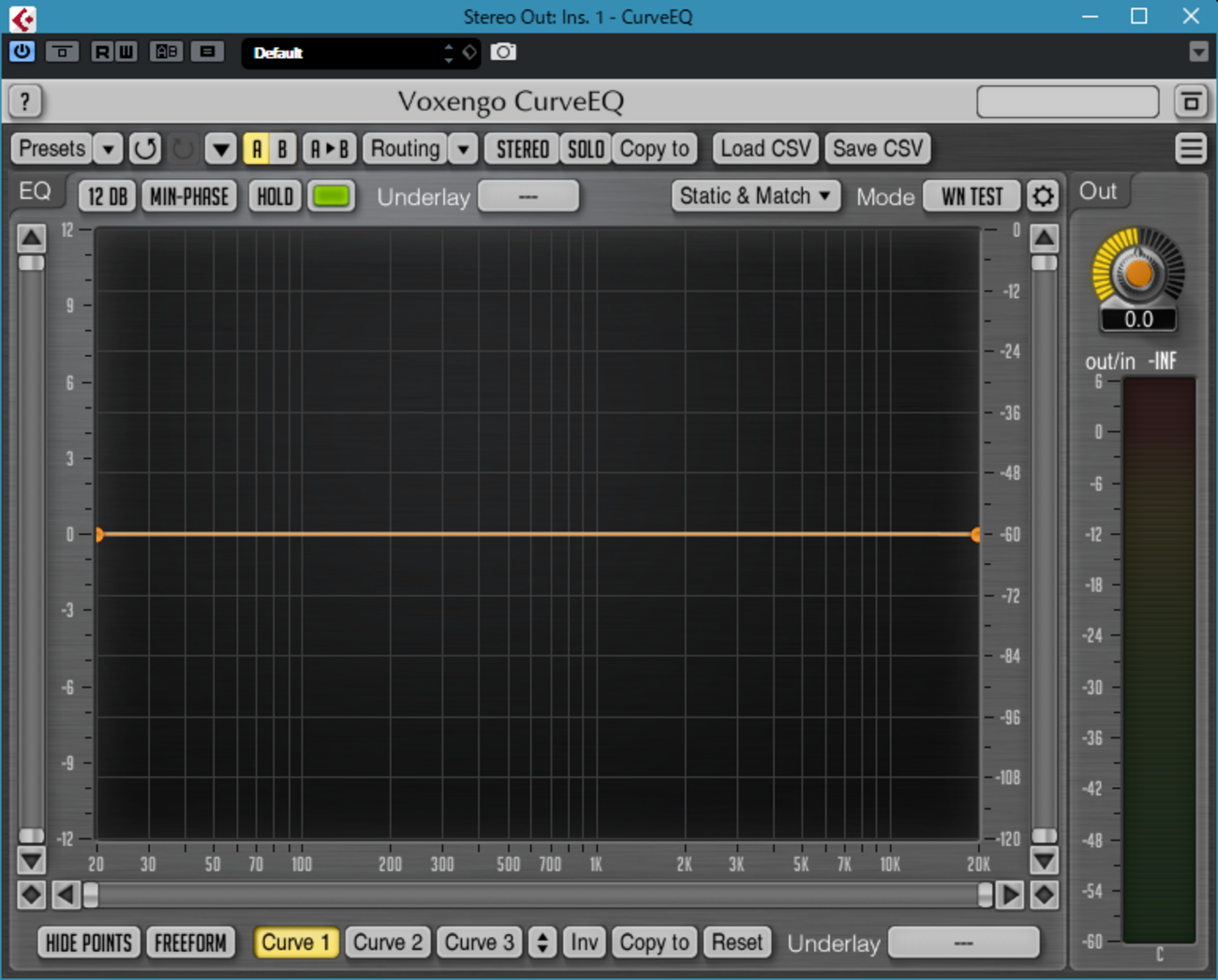Open the help question mark button
Image resolution: width=1218 pixels, height=980 pixels.
tap(25, 101)
